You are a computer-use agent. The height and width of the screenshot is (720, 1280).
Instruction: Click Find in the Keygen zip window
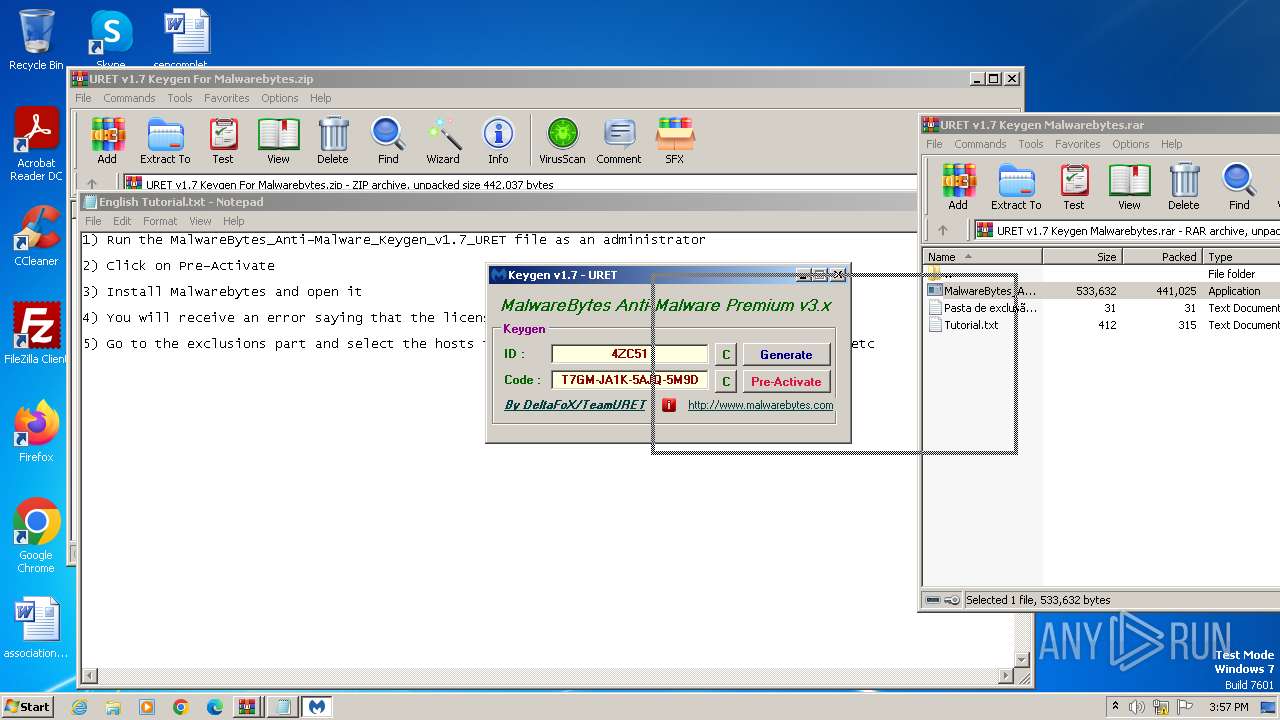click(x=388, y=141)
